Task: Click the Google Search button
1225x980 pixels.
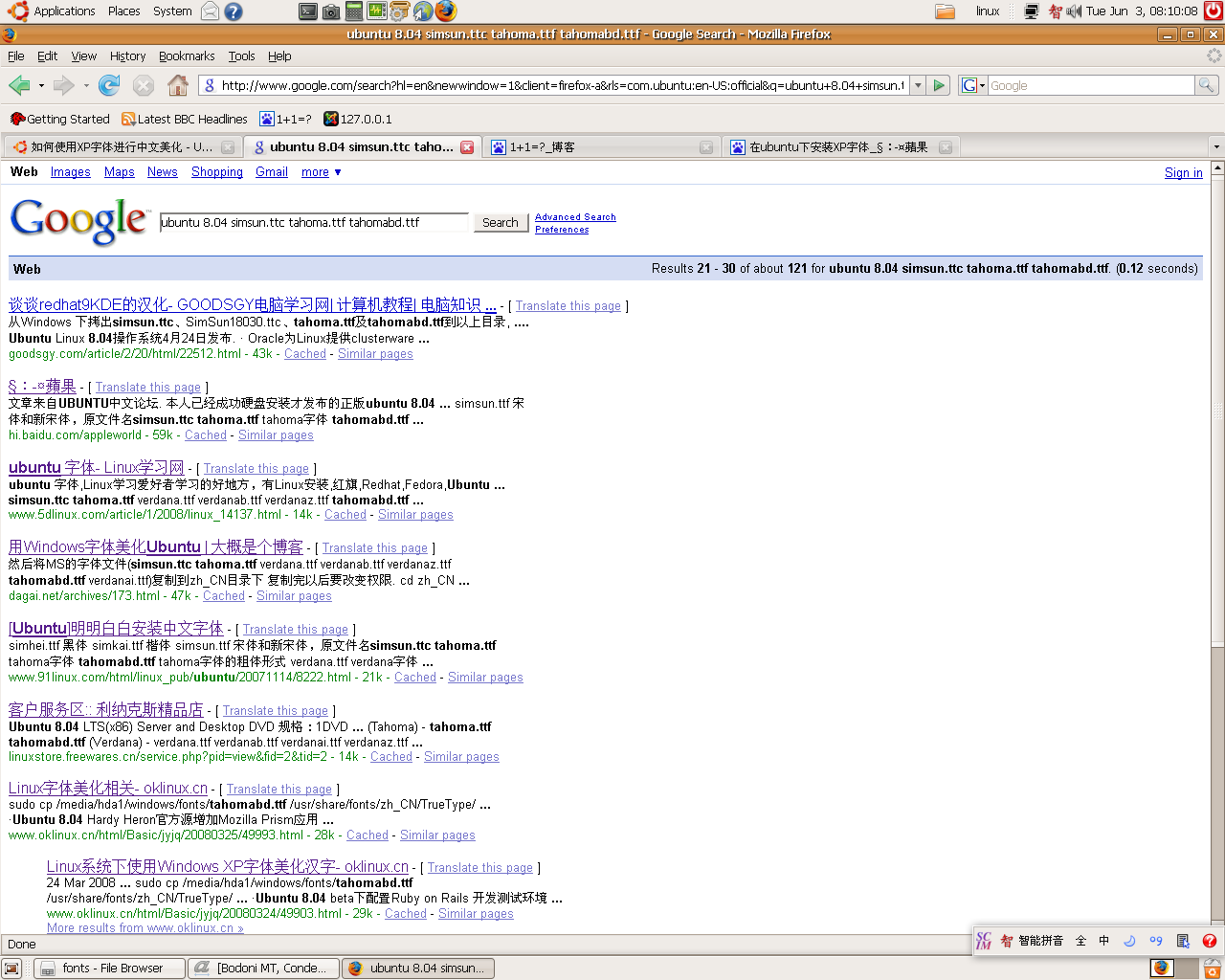Action: [x=501, y=222]
